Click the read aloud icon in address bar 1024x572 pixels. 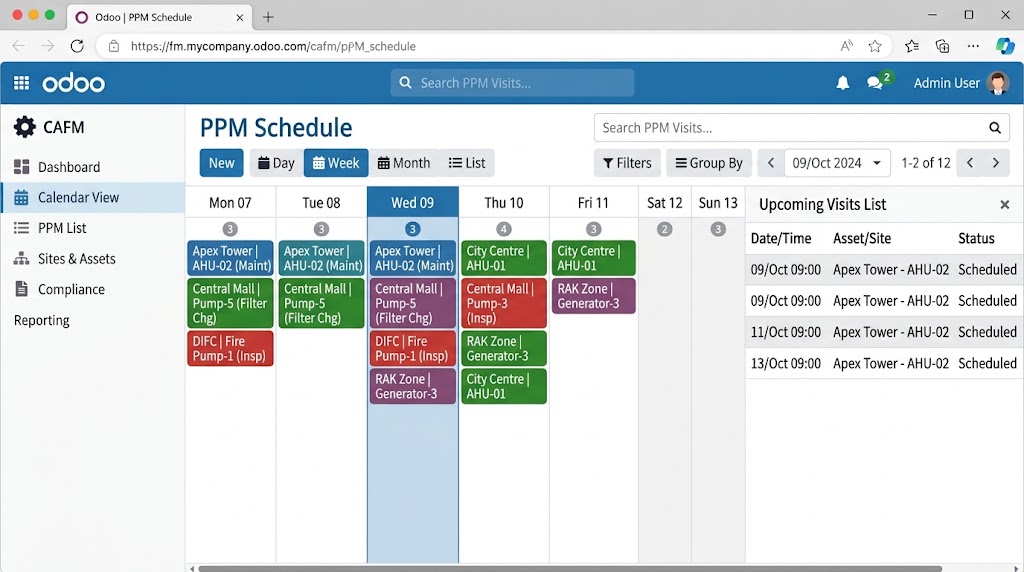[846, 46]
